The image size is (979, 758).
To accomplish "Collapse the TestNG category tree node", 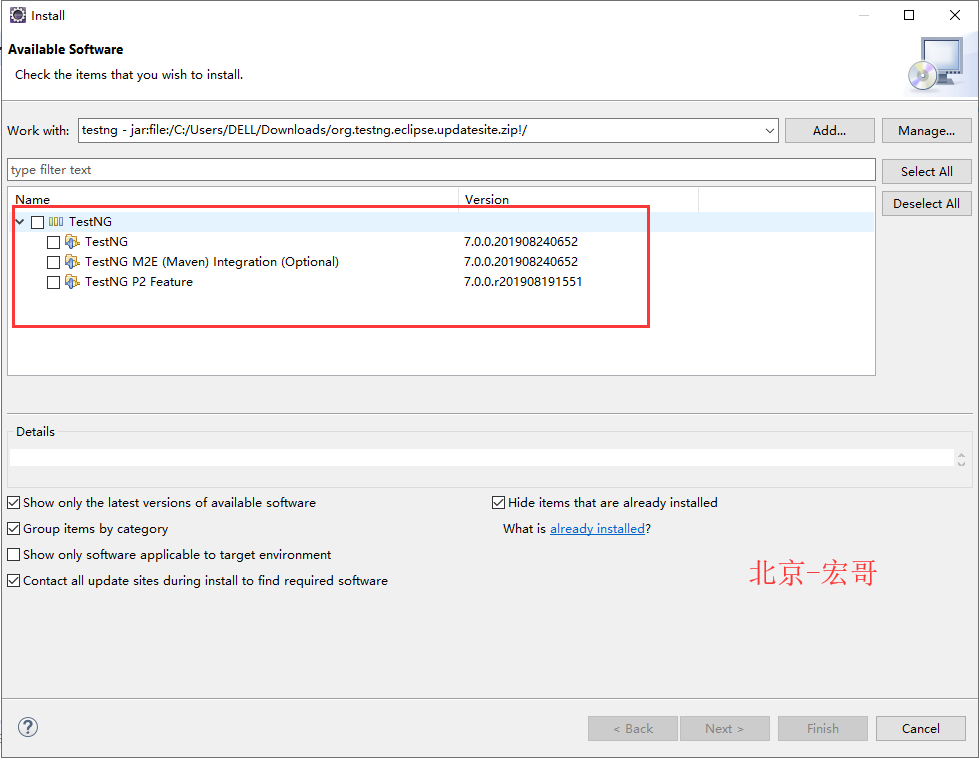I will coord(20,222).
